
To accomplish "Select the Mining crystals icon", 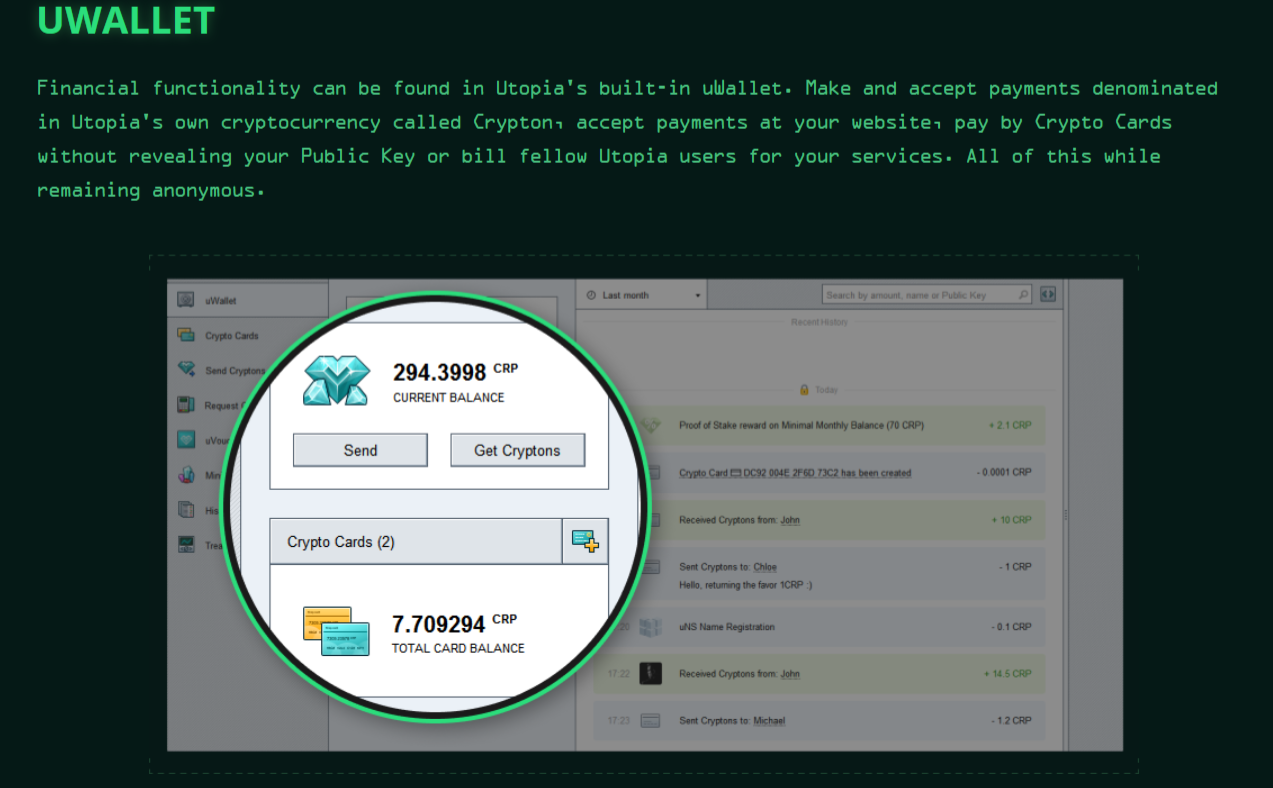I will [185, 474].
